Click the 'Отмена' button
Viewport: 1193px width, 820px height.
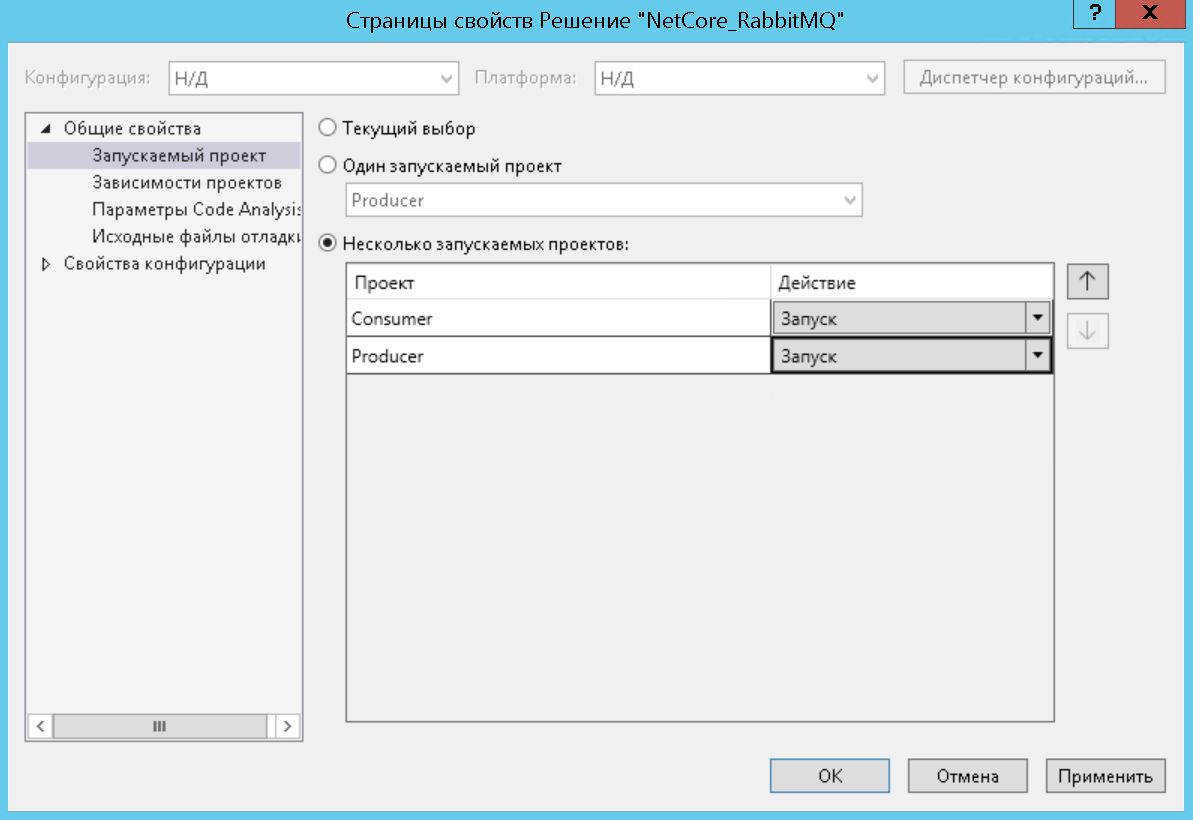967,776
